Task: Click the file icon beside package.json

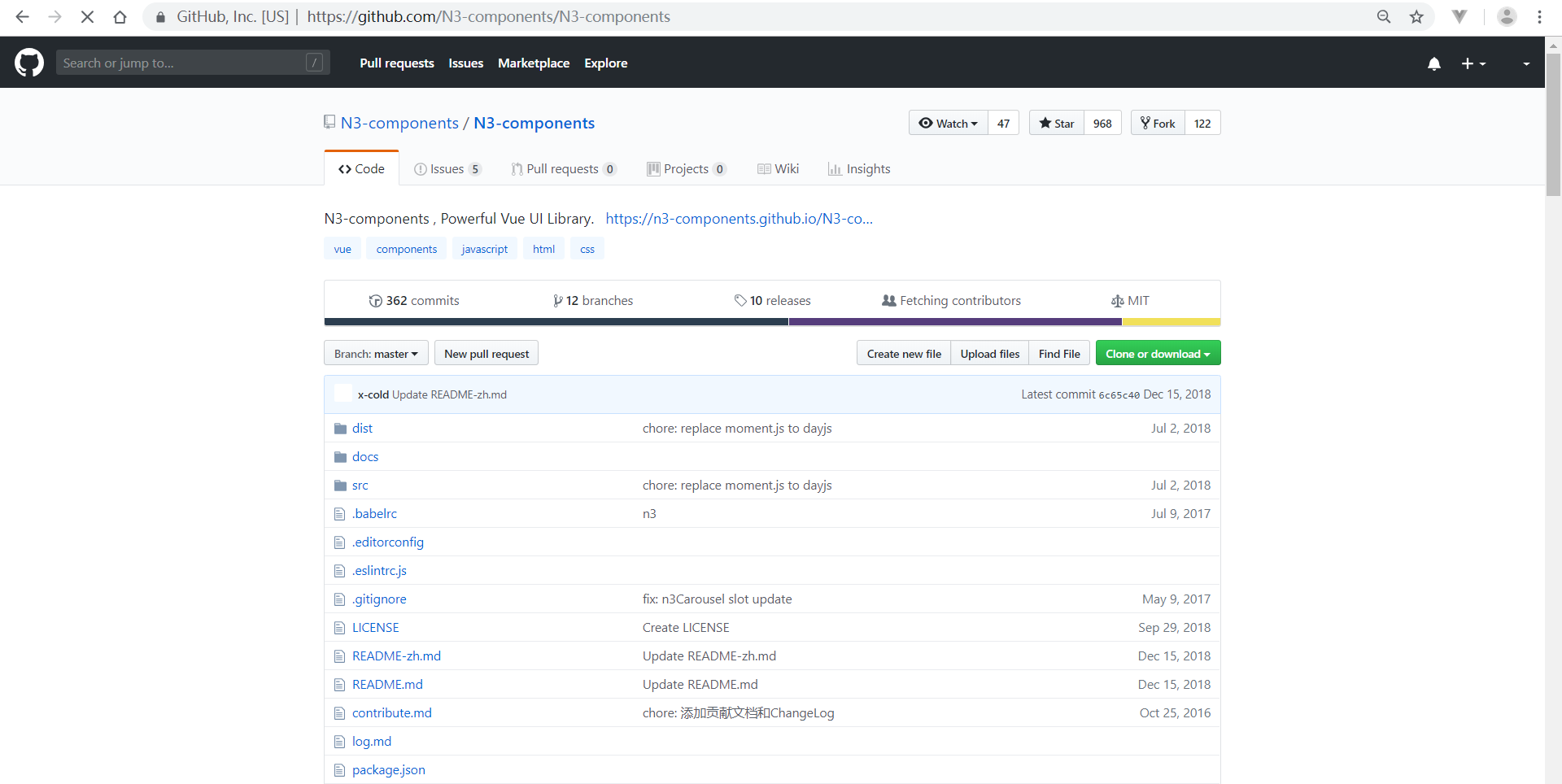Action: click(x=340, y=770)
